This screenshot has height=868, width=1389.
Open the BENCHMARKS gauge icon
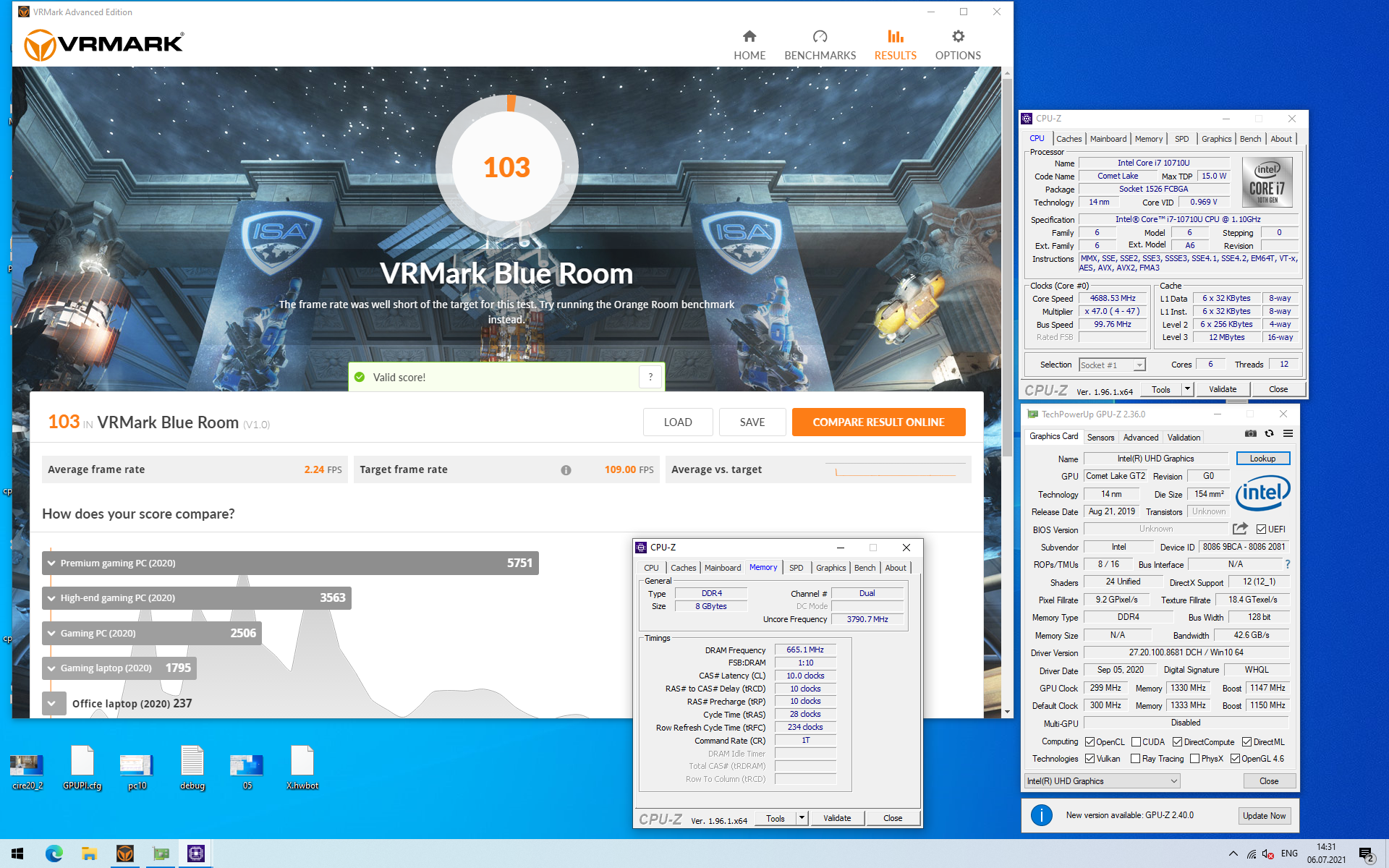(x=820, y=36)
